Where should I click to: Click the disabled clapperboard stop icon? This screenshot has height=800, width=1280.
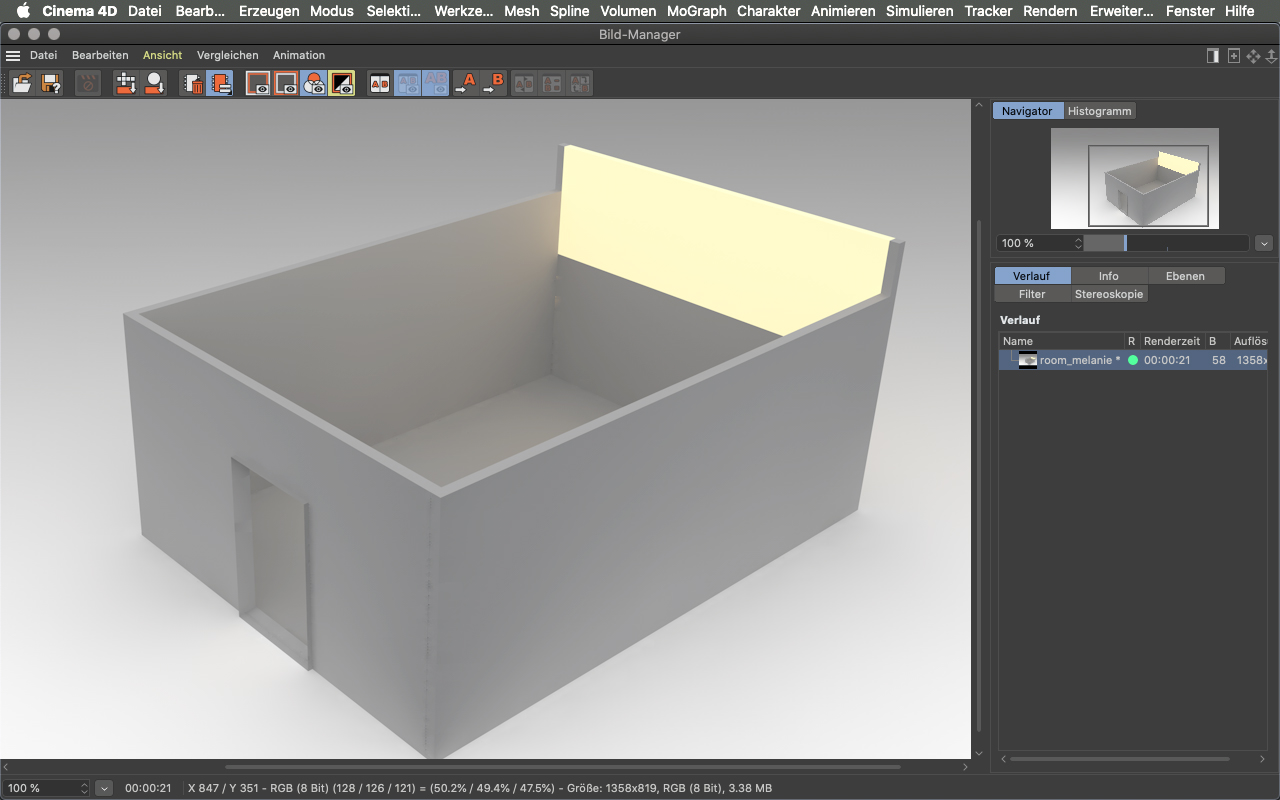click(x=88, y=84)
